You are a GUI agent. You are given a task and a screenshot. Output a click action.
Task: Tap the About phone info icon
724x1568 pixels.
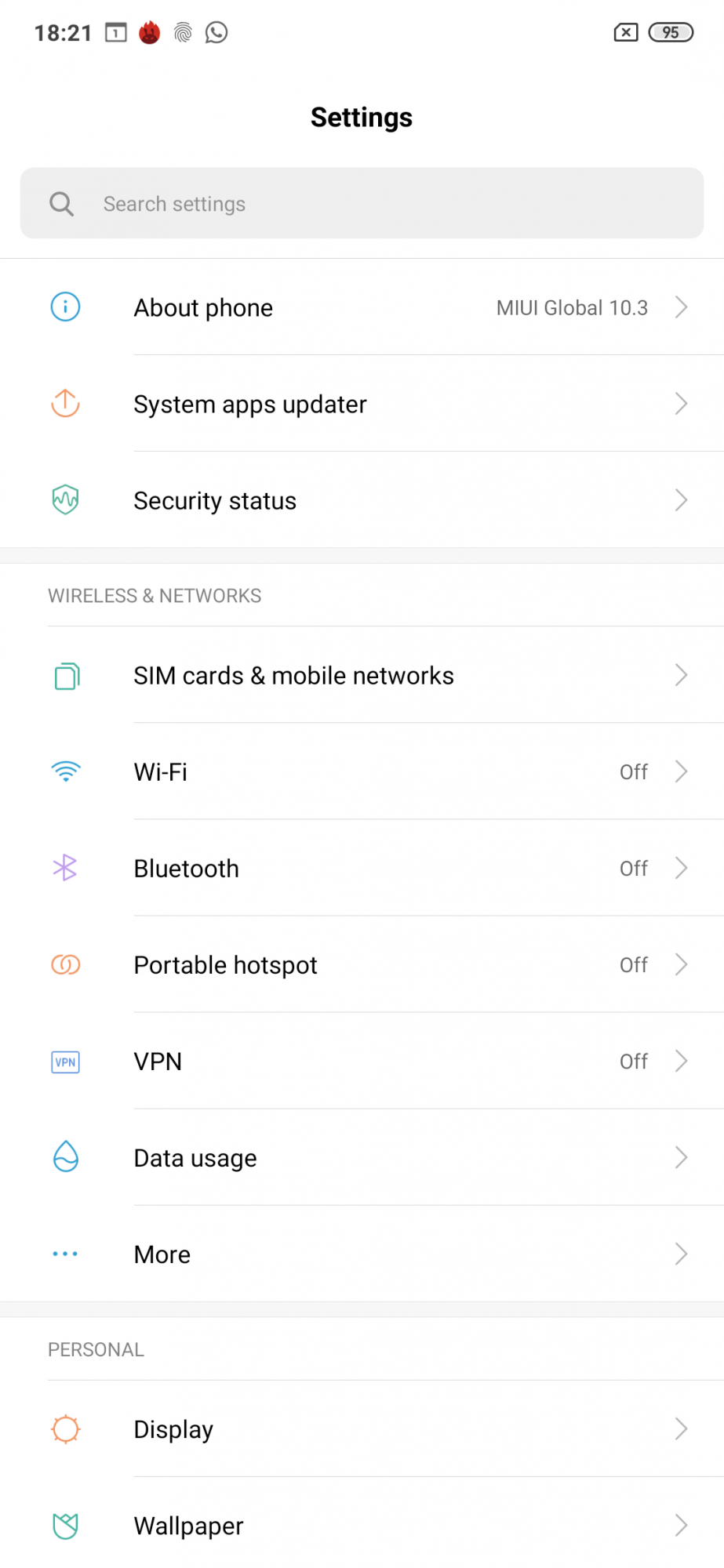(x=65, y=307)
